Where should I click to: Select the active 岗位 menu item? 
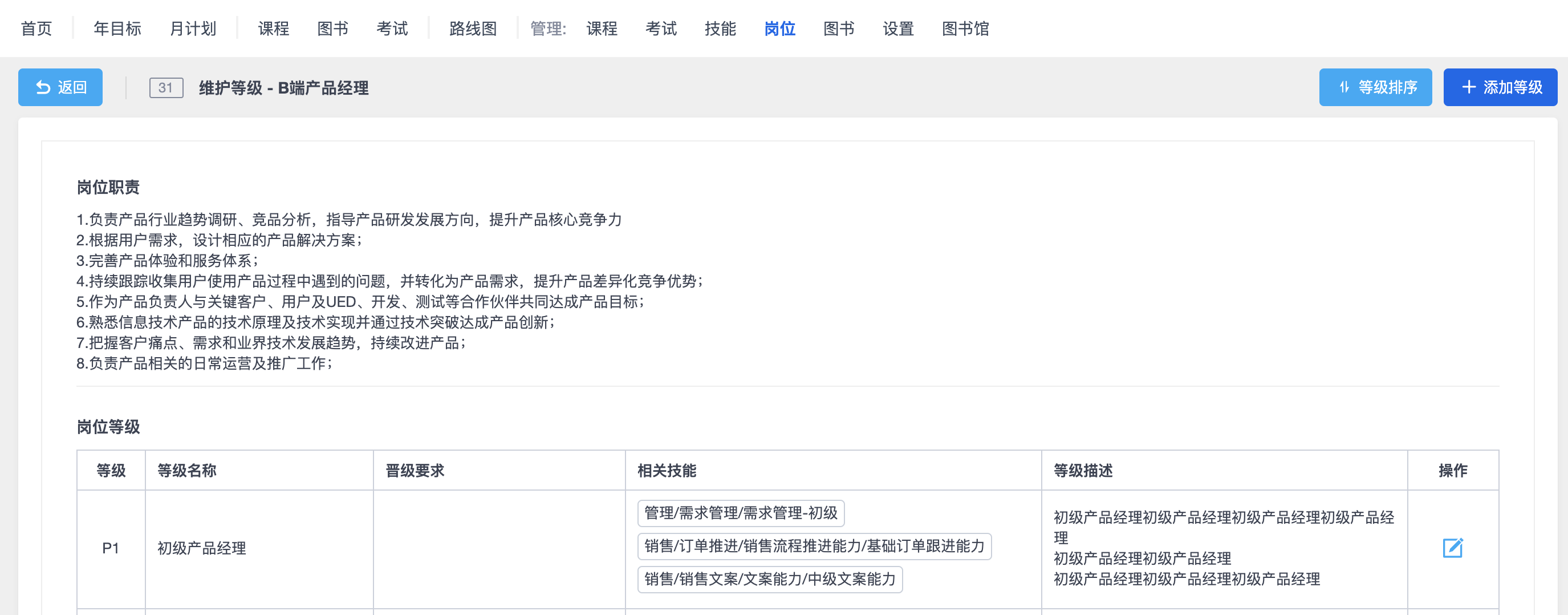tap(780, 29)
